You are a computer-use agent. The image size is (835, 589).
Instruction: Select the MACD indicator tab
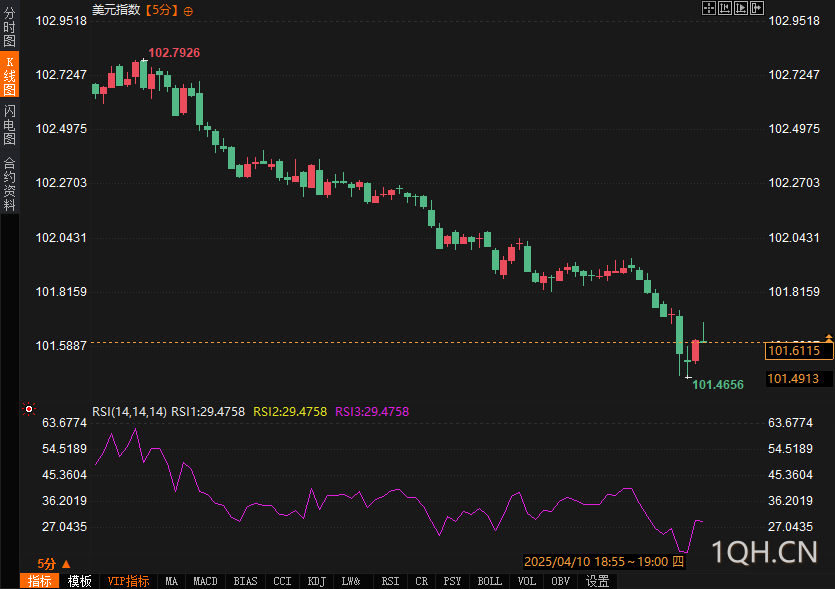tap(205, 581)
